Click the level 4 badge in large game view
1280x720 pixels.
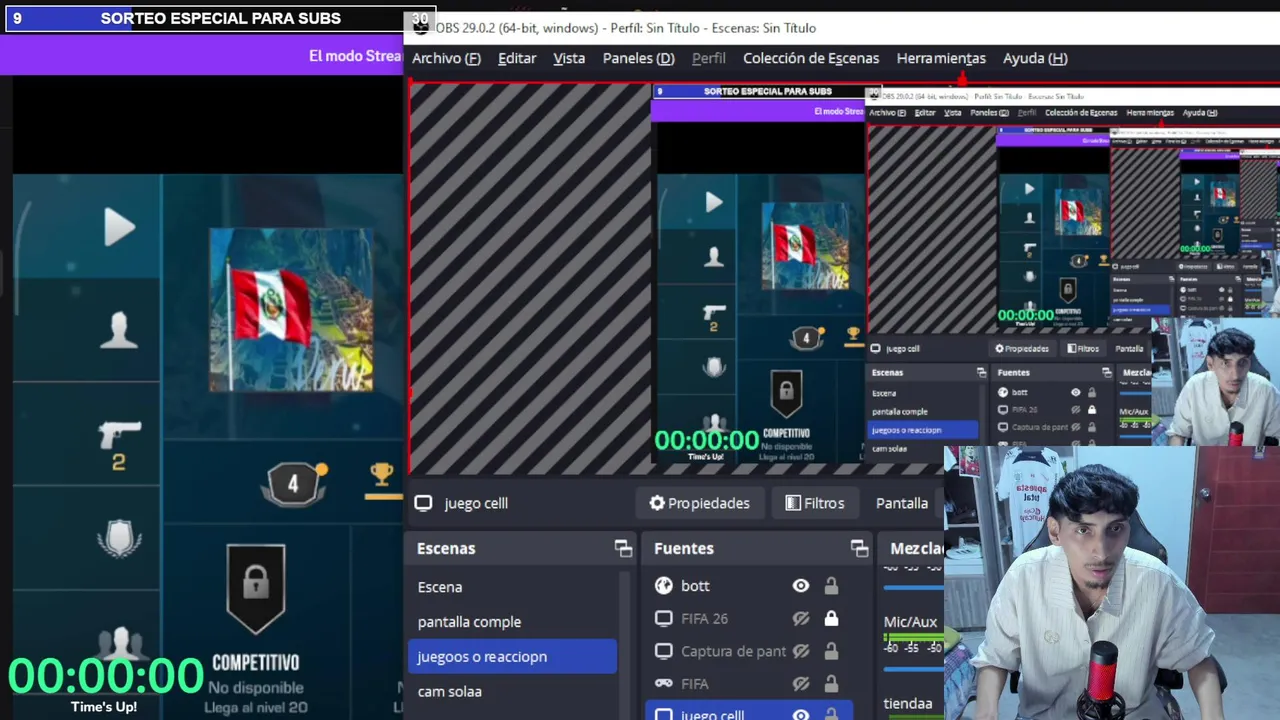293,484
